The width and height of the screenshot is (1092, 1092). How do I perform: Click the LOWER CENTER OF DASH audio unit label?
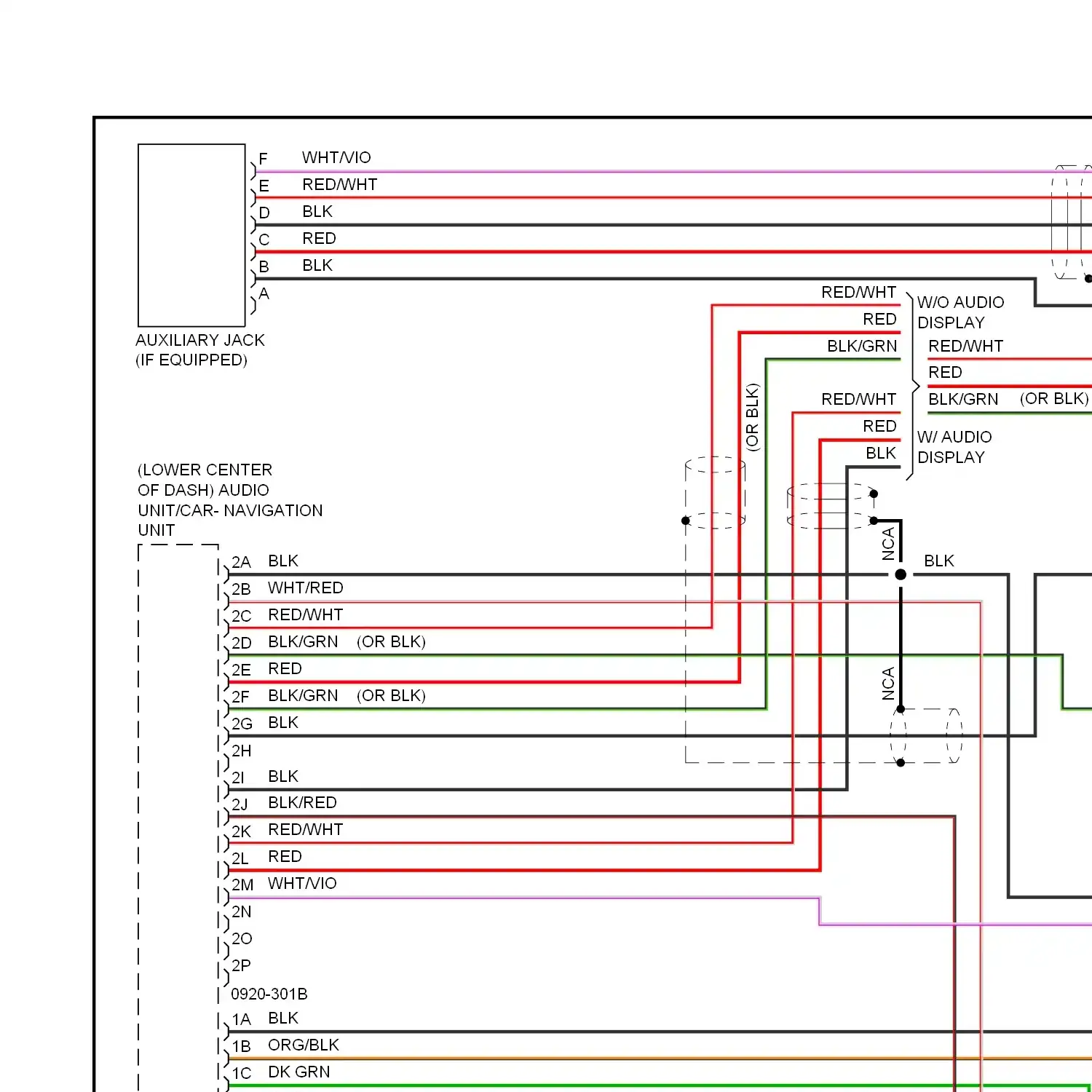(230, 499)
